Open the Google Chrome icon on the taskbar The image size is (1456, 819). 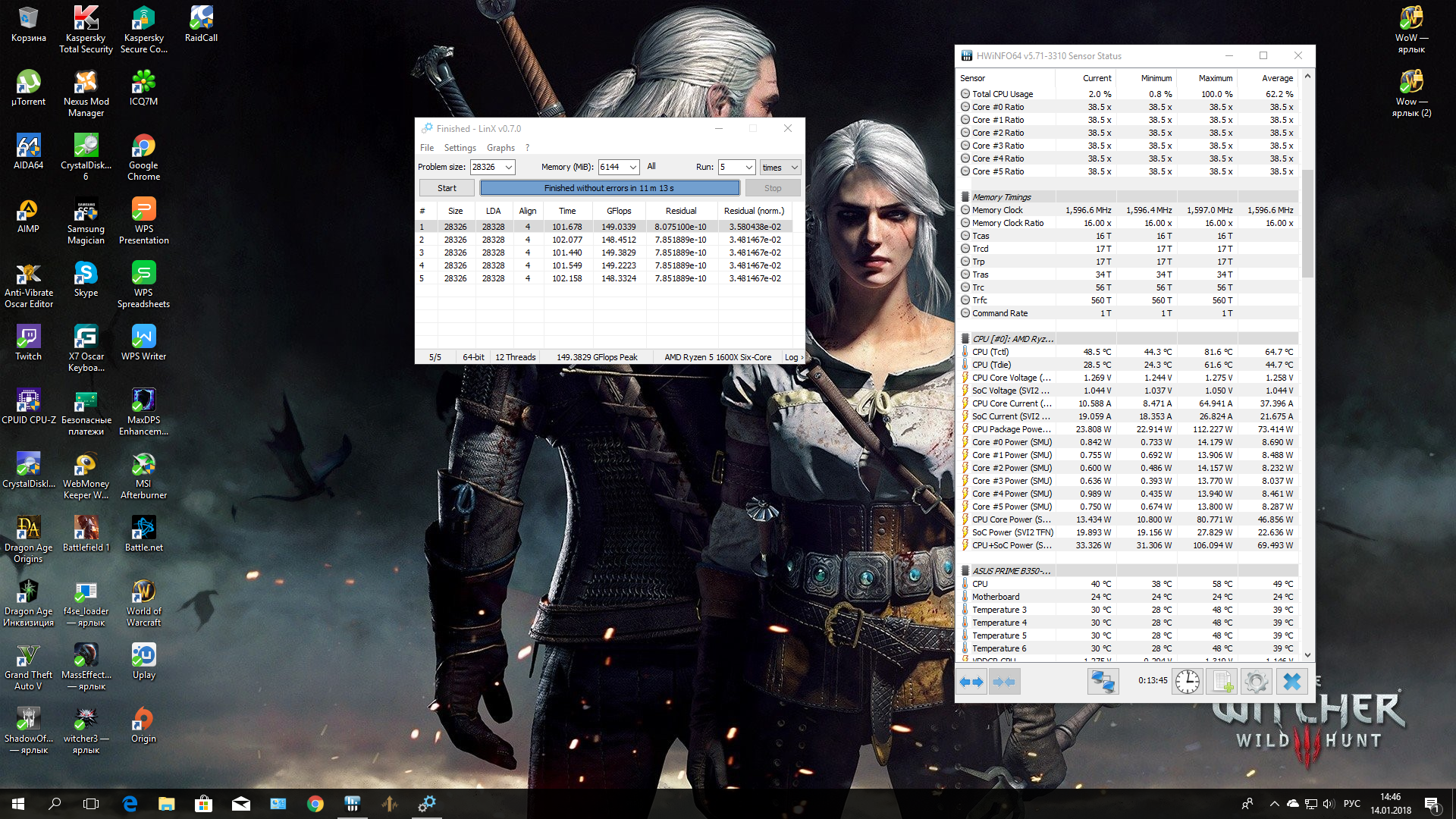point(315,804)
